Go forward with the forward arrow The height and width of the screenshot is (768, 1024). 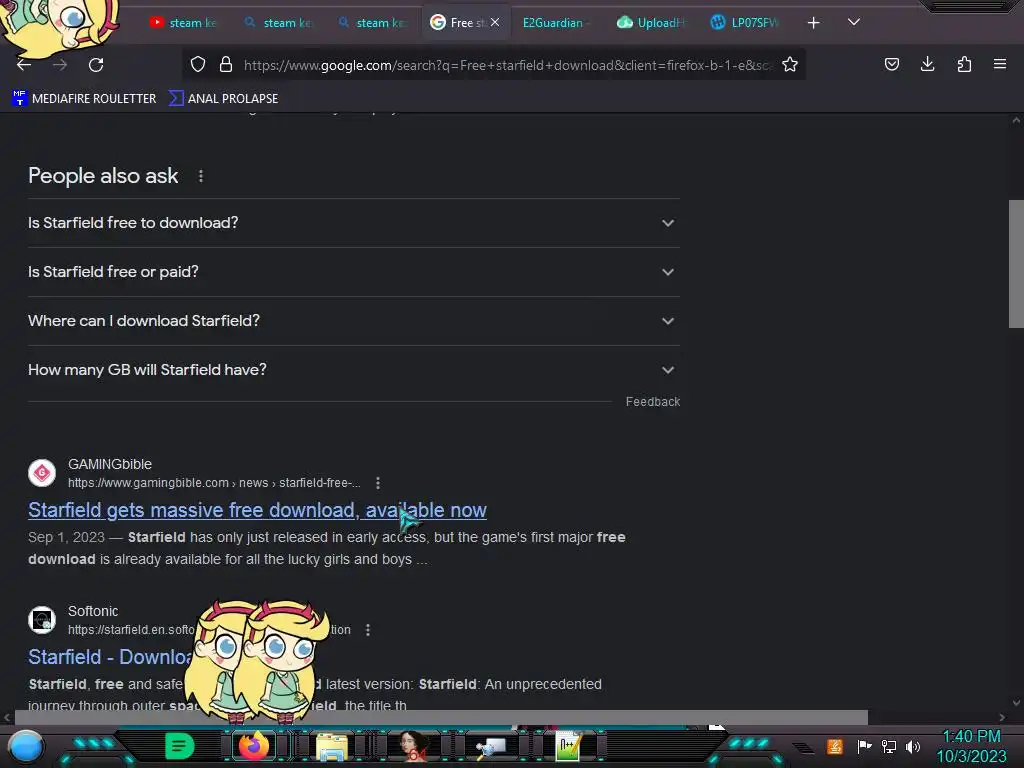(60, 65)
